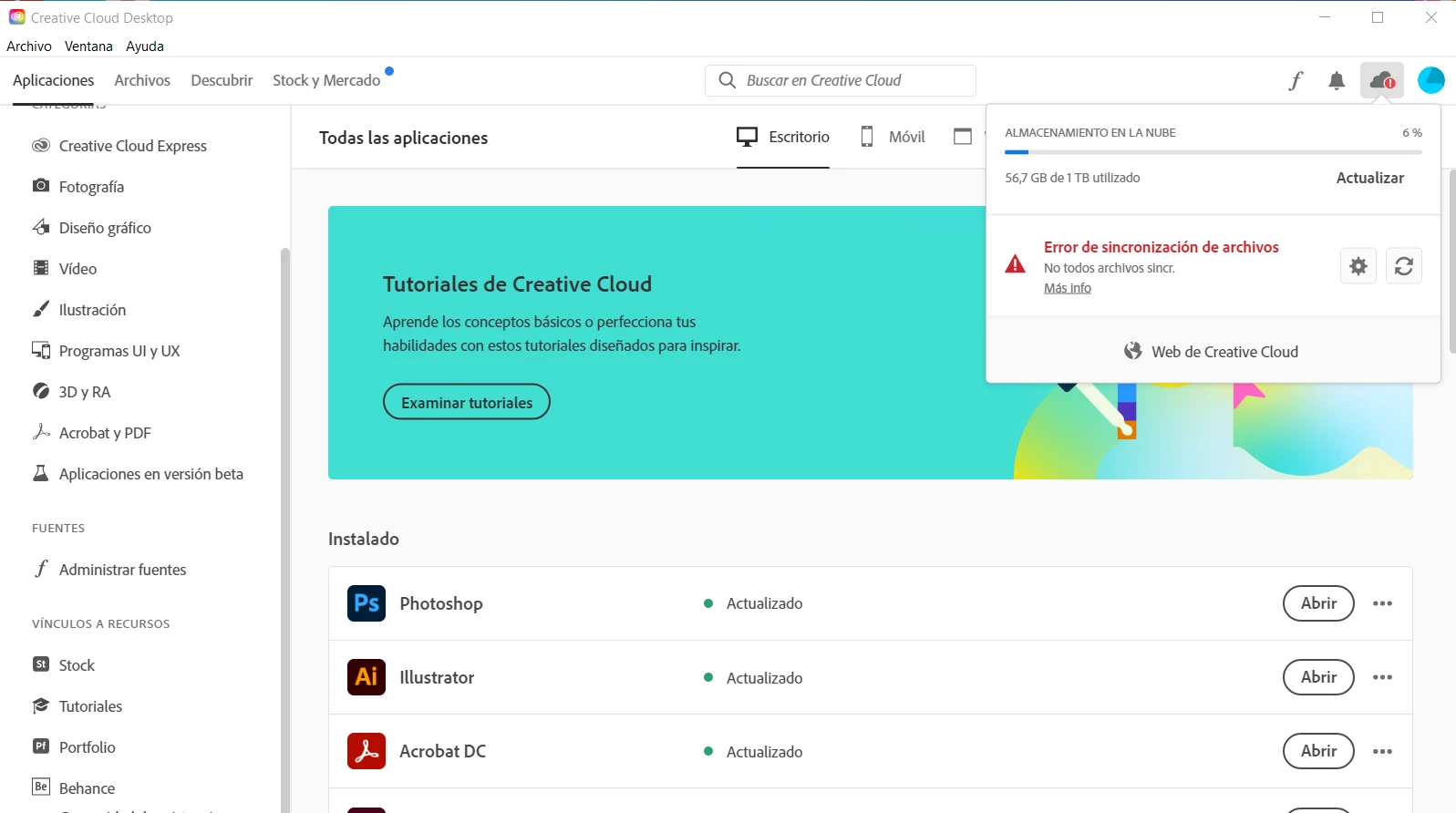Retry sync with the refresh icon

[x=1404, y=266]
